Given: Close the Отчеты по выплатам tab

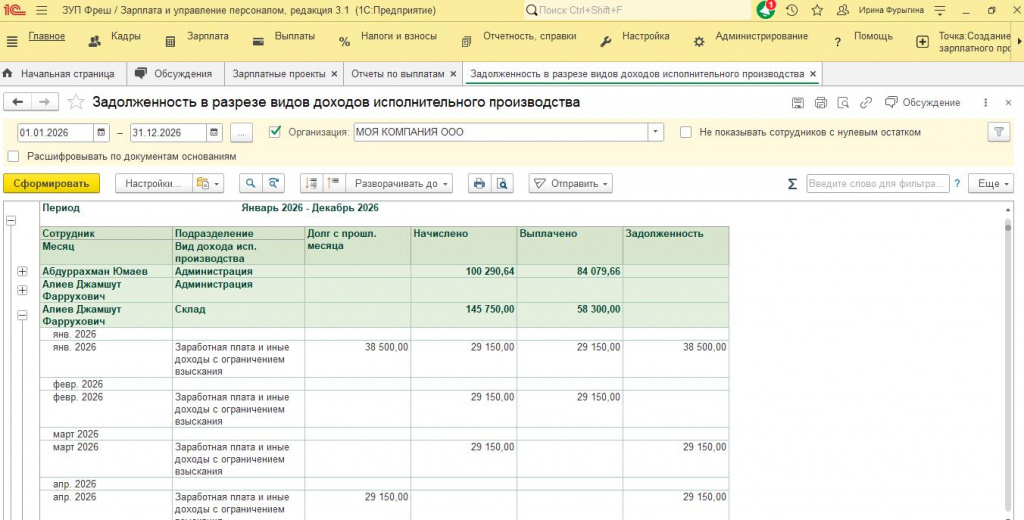Looking at the screenshot, I should tap(453, 74).
